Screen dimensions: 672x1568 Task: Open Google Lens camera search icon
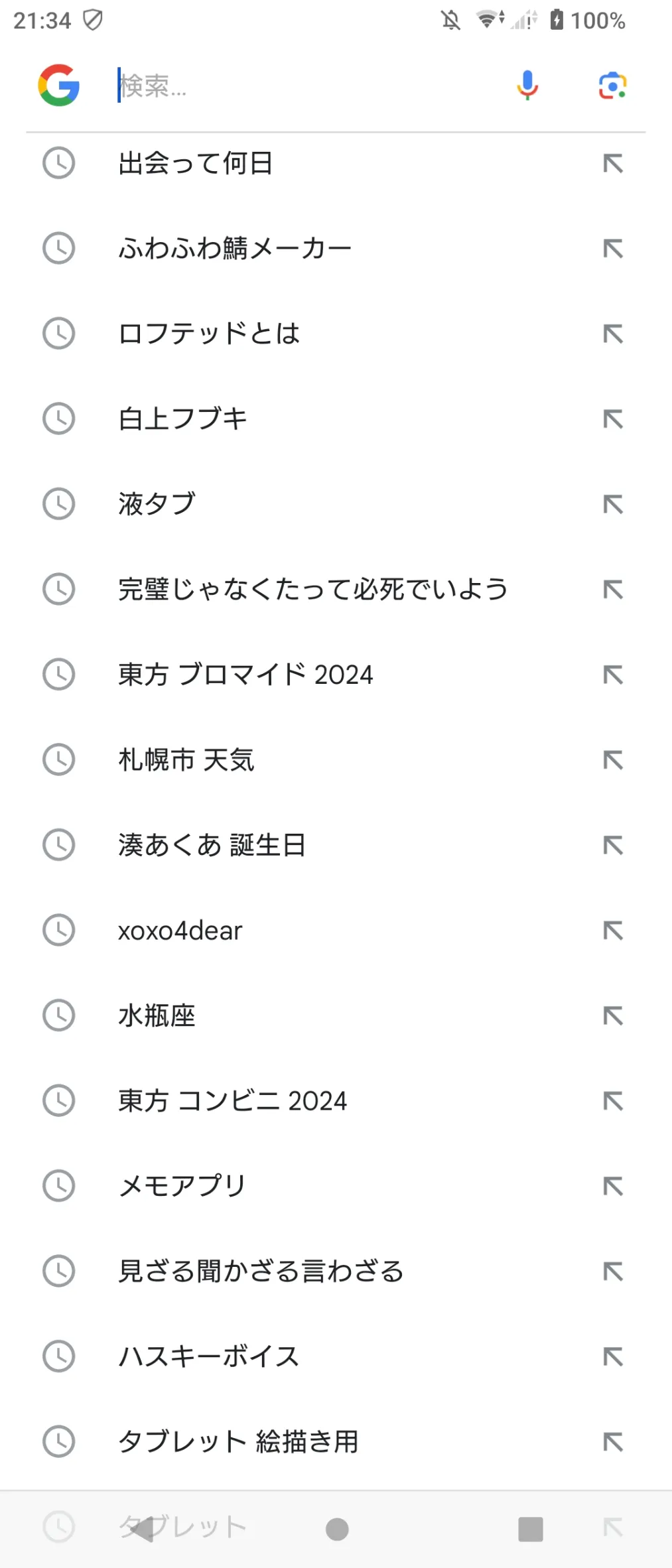(613, 86)
